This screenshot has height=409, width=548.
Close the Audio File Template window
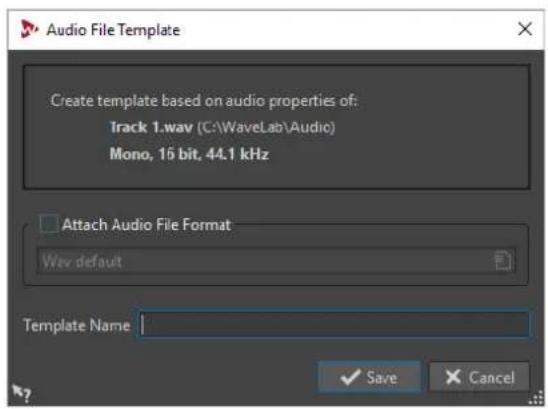pos(525,29)
